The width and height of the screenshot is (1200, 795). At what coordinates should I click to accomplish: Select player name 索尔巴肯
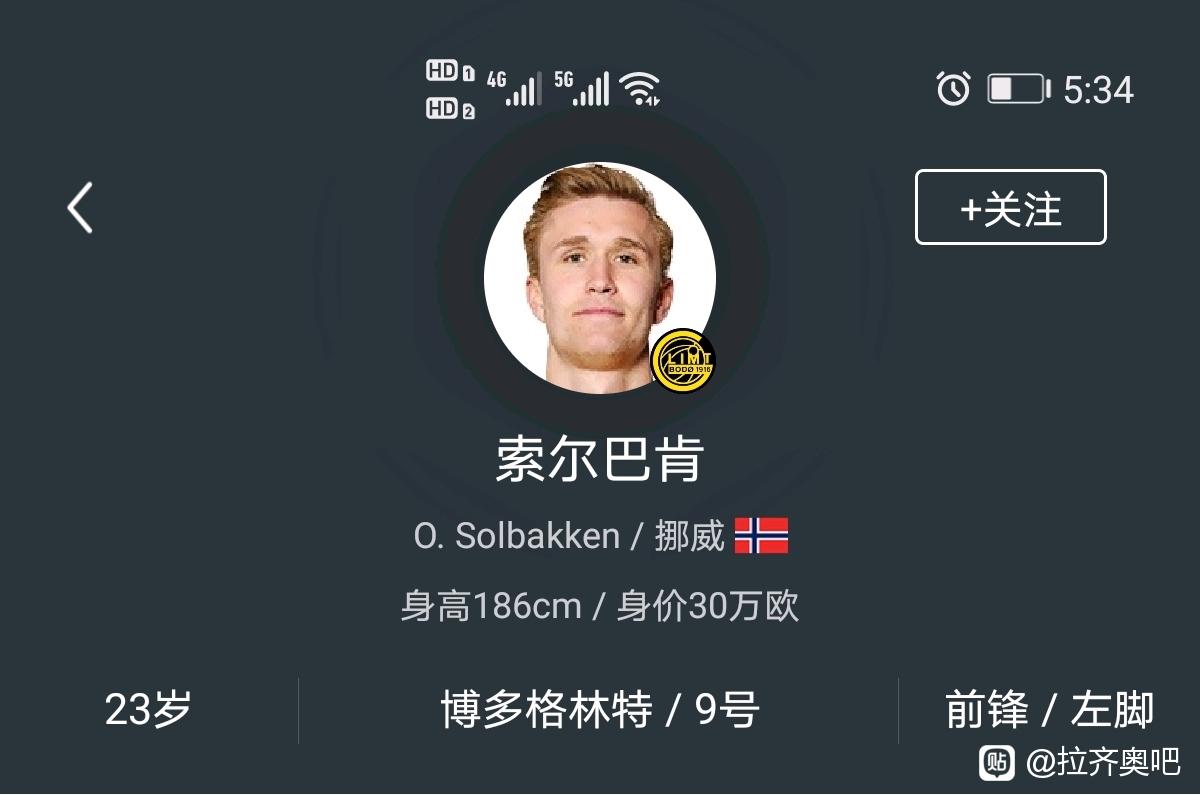tap(600, 460)
